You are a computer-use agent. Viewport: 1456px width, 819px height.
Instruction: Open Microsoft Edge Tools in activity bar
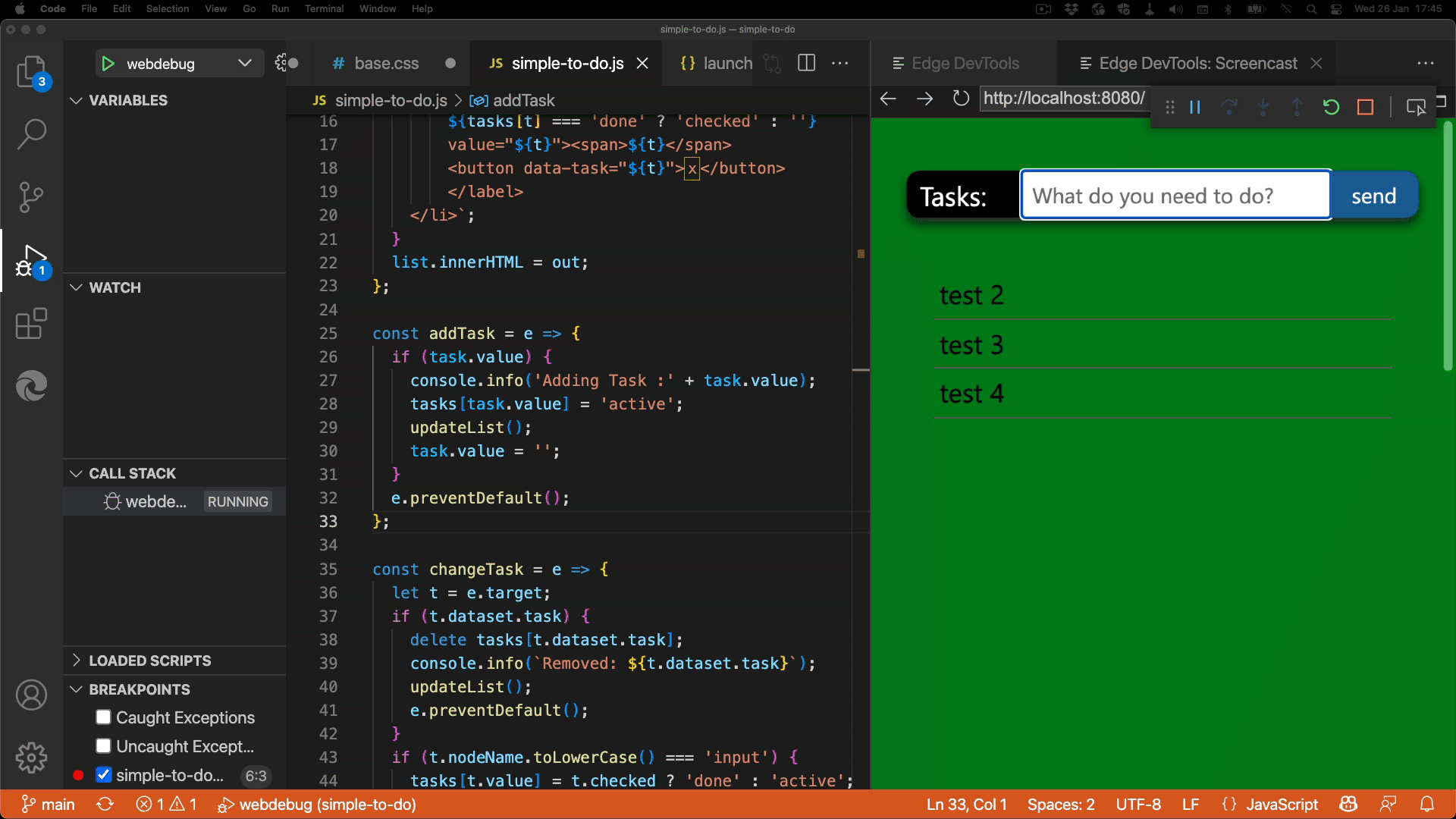coord(31,386)
